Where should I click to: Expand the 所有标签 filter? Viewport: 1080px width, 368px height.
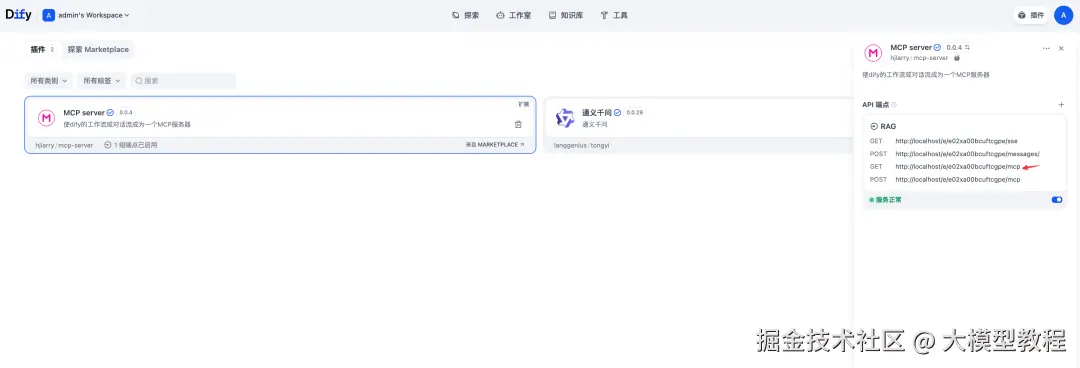(102, 81)
